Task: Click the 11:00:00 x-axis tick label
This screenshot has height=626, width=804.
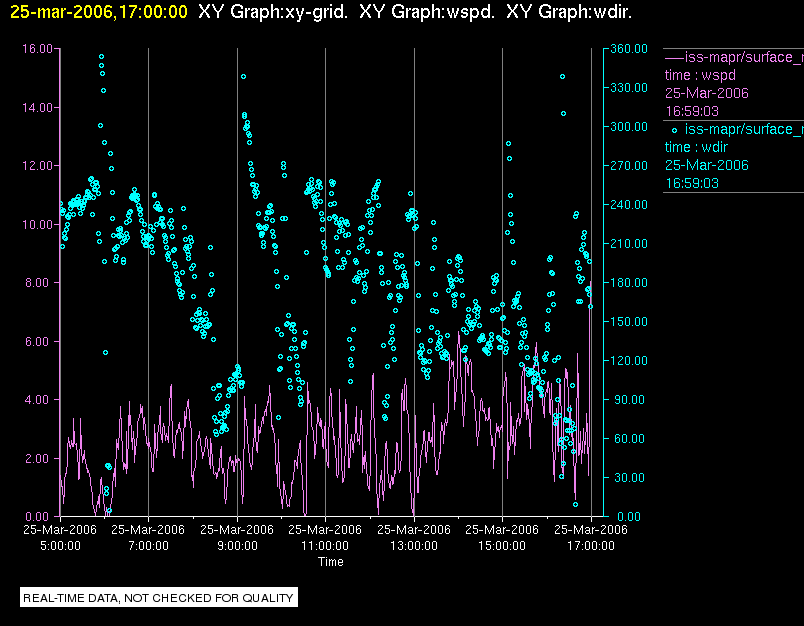Action: [x=325, y=546]
